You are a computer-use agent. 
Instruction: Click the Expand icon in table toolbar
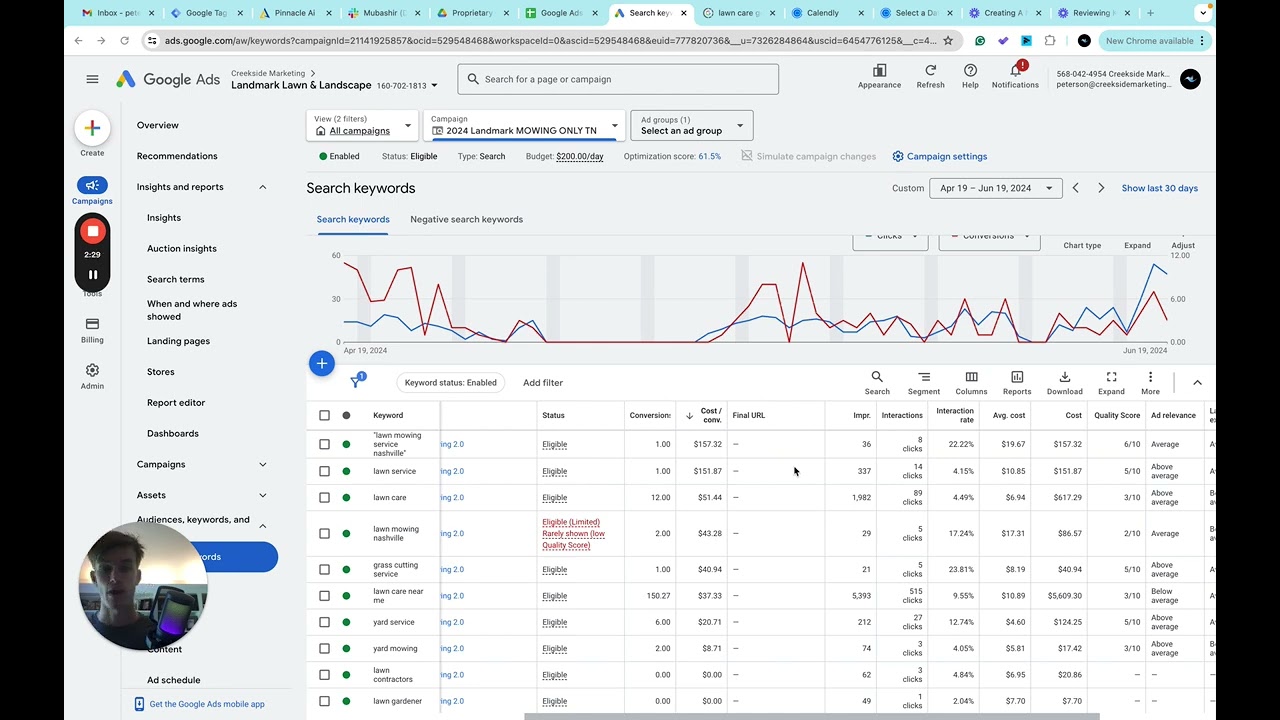click(1111, 377)
